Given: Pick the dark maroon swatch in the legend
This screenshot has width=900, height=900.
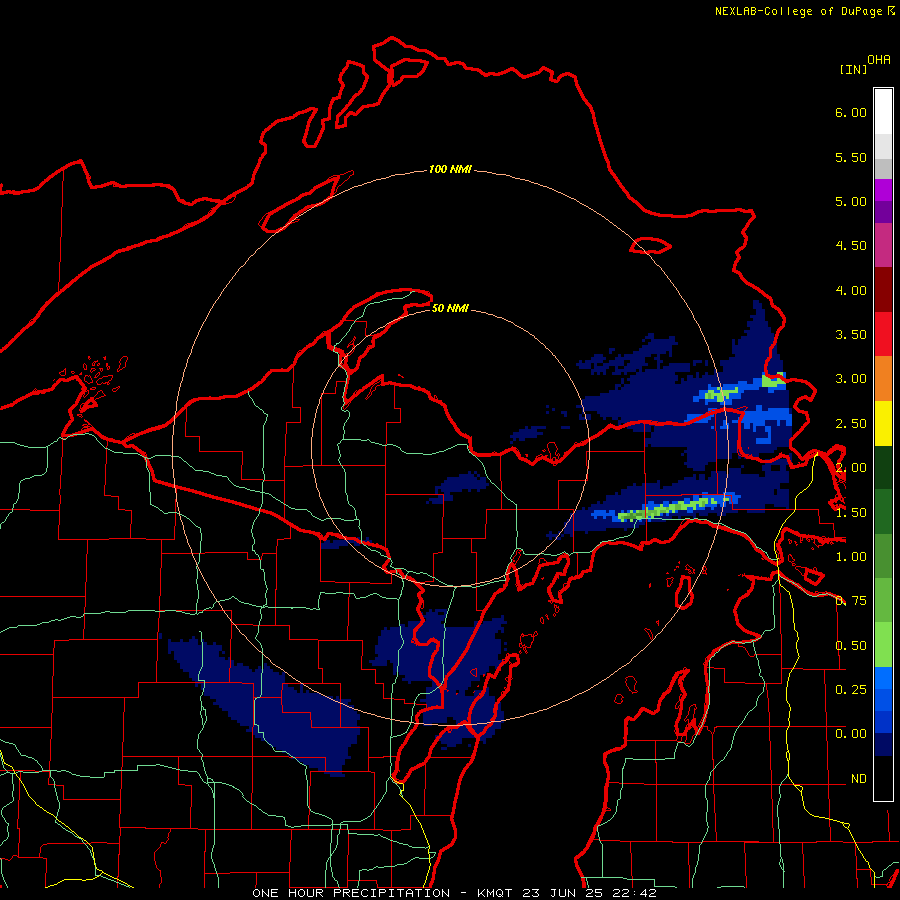Looking at the screenshot, I should click(883, 290).
